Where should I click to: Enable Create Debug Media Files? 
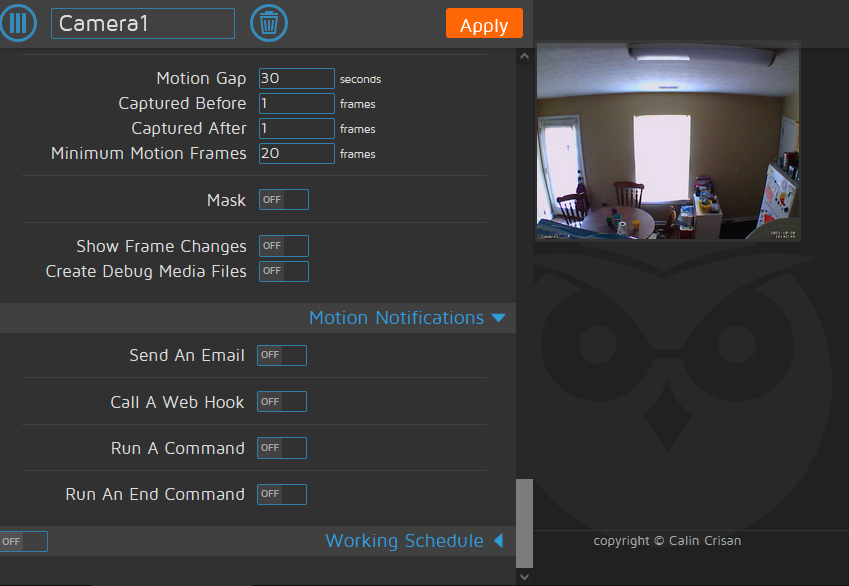point(283,270)
